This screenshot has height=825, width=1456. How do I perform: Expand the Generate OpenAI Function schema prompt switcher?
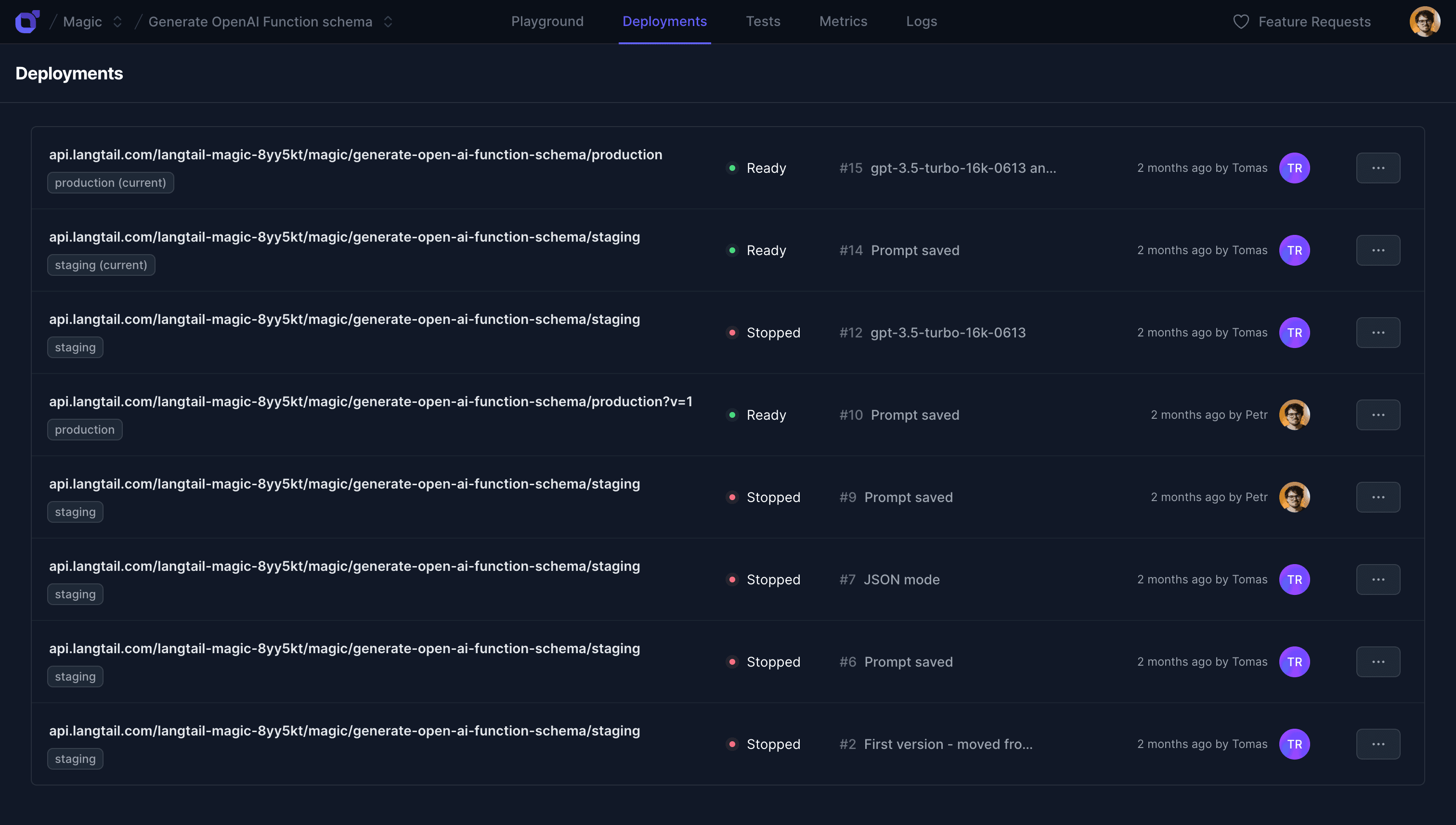pos(388,22)
